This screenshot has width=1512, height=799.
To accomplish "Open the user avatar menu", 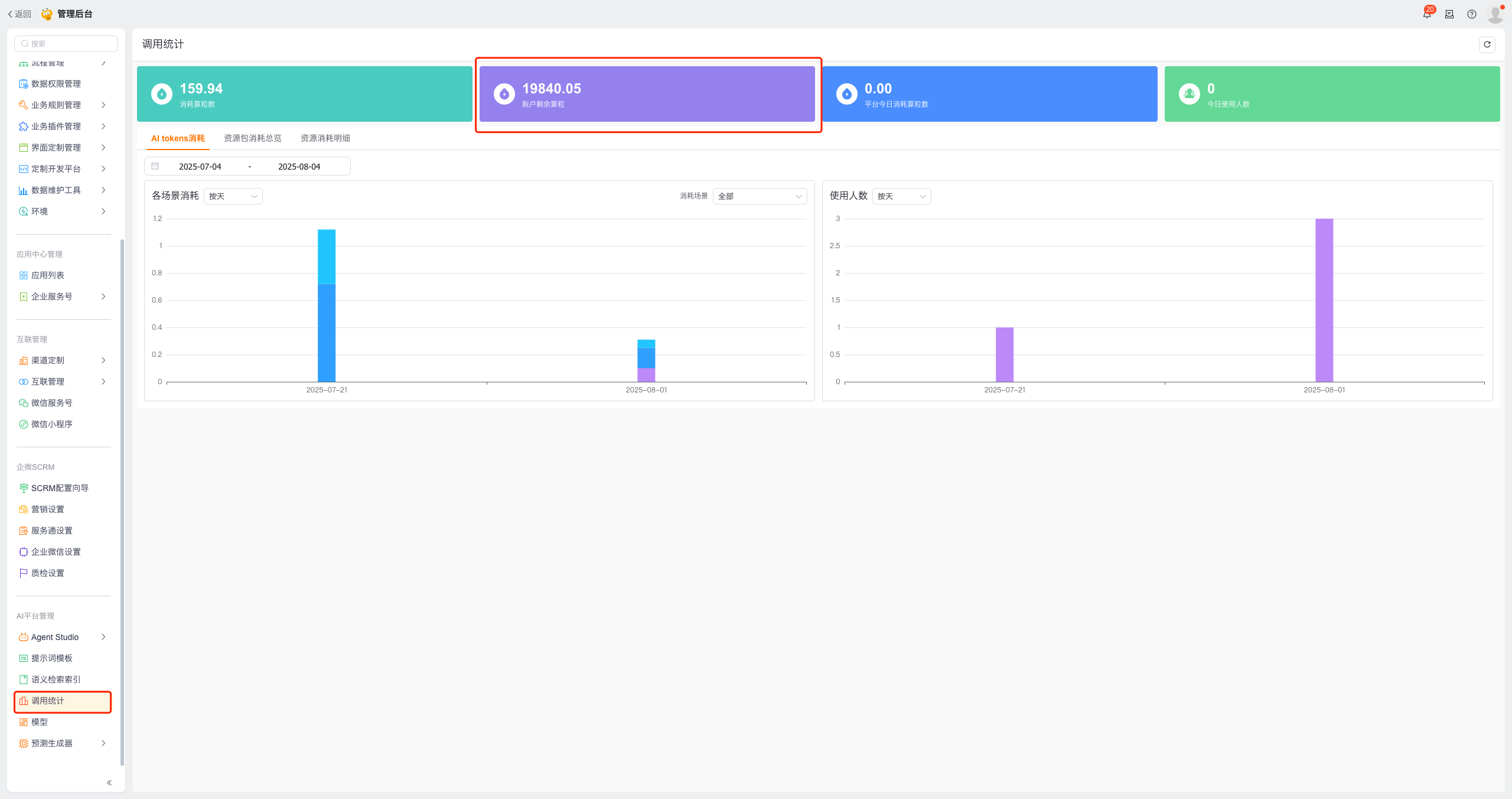I will pos(1495,14).
